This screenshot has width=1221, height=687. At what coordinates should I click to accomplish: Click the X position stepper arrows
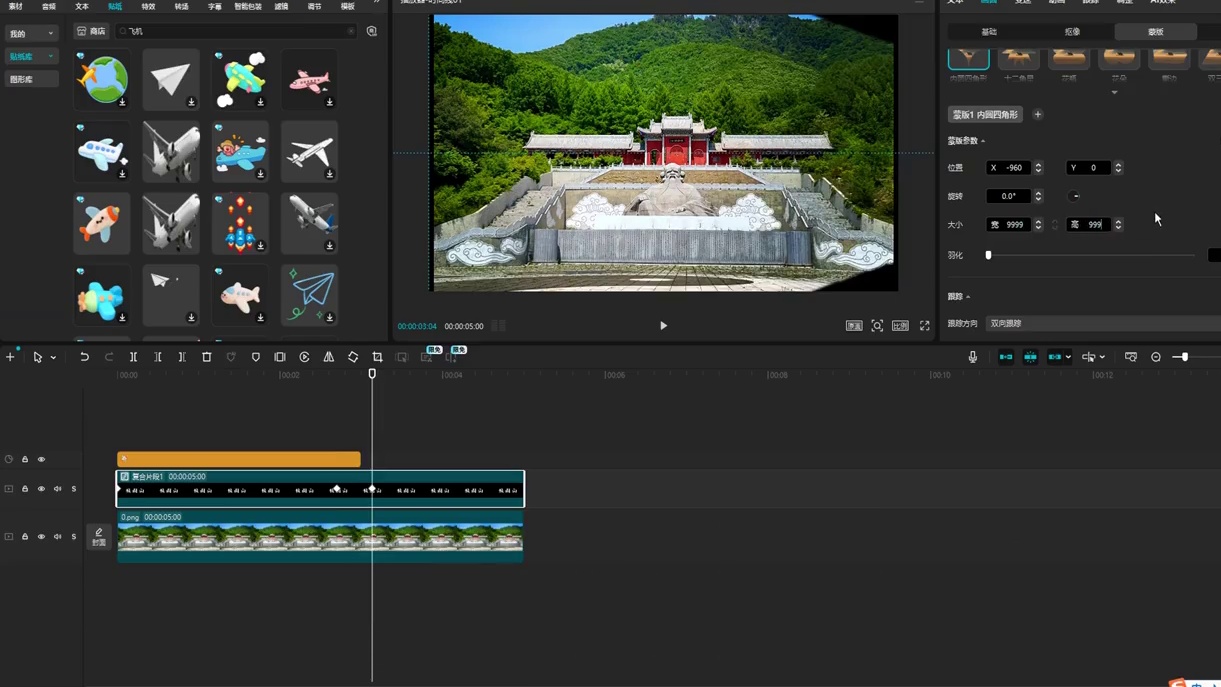pyautogui.click(x=1038, y=168)
